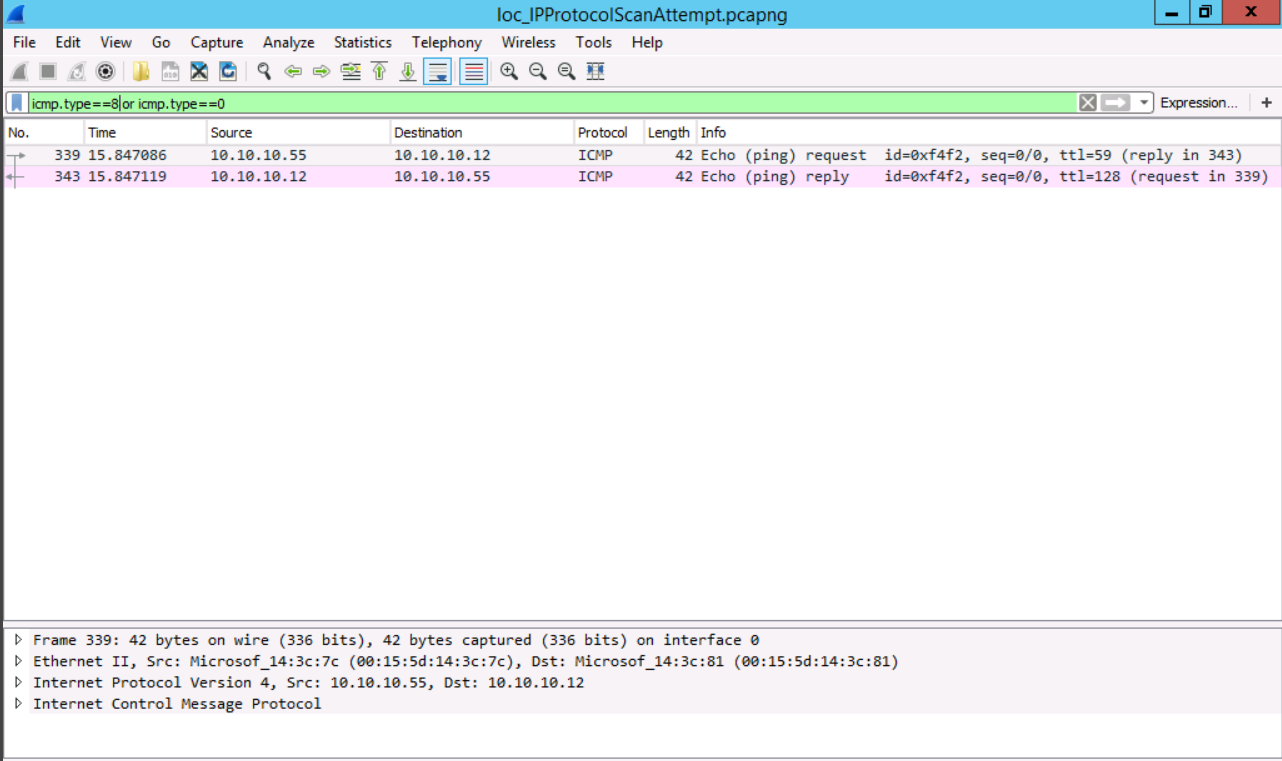The image size is (1282, 761).
Task: Open the Go menu
Action: pyautogui.click(x=161, y=42)
